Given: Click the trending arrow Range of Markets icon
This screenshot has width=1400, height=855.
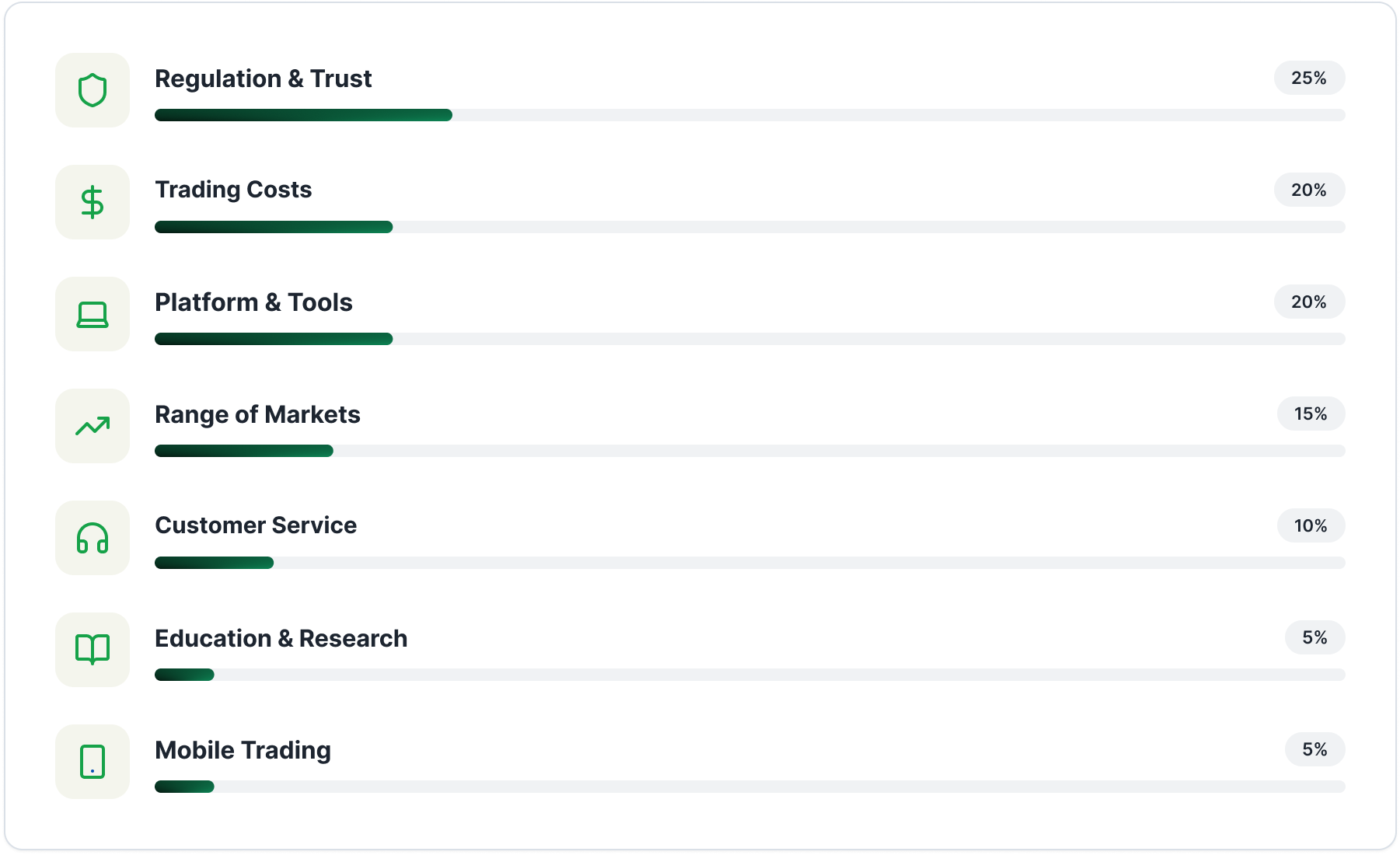Looking at the screenshot, I should [x=93, y=426].
